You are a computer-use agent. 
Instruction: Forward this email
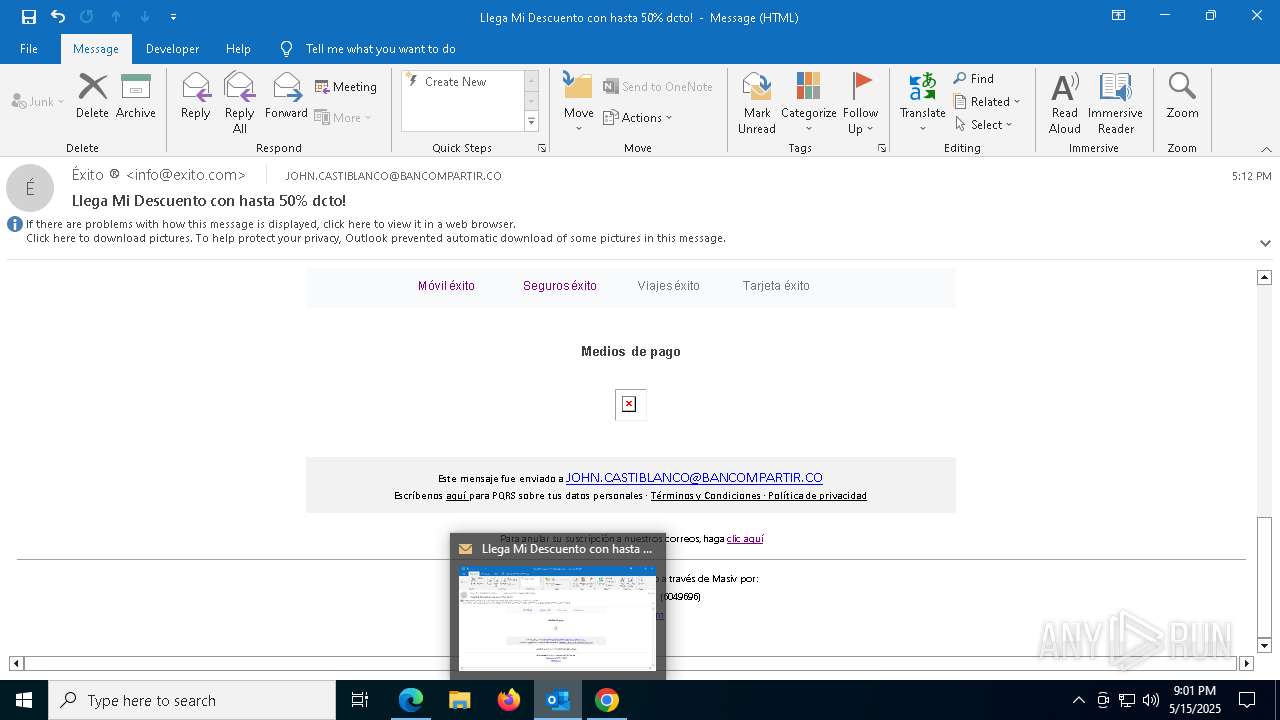coord(286,97)
